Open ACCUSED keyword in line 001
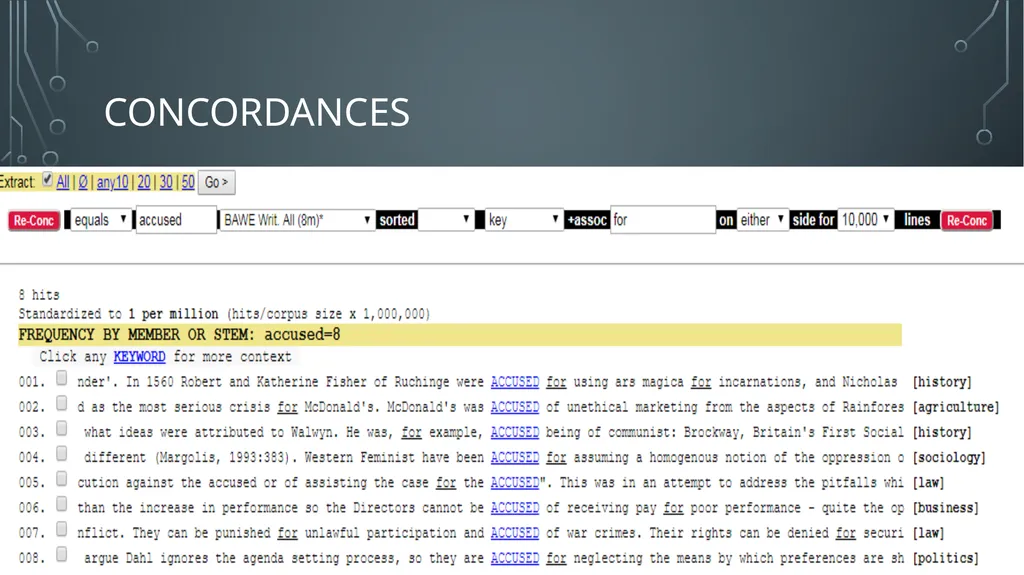1024x575 pixels. pos(515,382)
